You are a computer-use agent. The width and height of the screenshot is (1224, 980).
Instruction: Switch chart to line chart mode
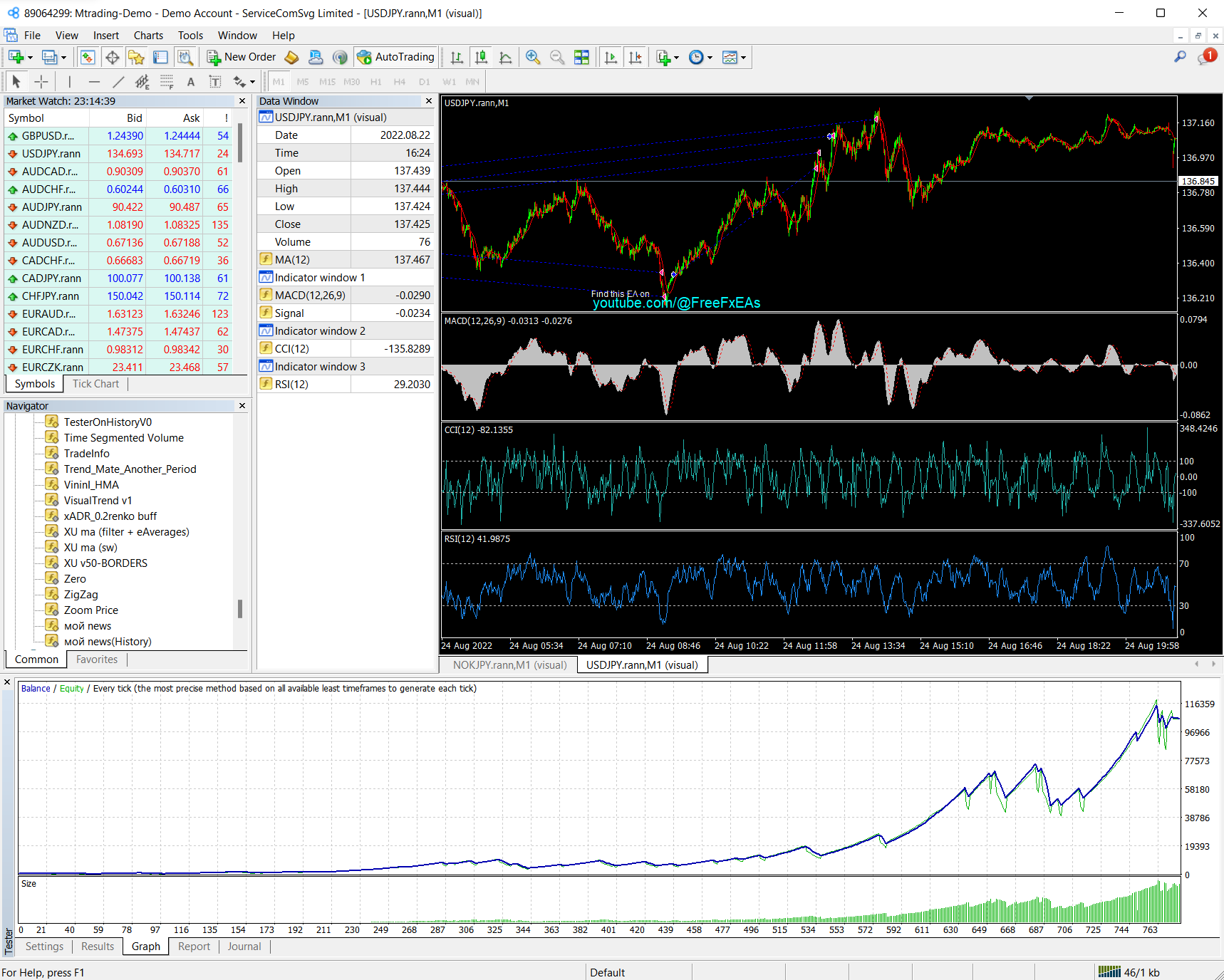(x=506, y=58)
